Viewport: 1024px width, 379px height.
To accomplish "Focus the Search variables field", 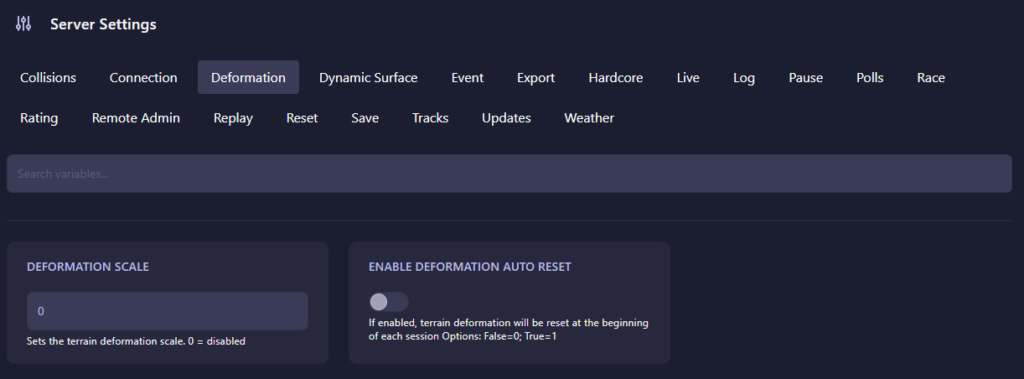I will point(509,174).
